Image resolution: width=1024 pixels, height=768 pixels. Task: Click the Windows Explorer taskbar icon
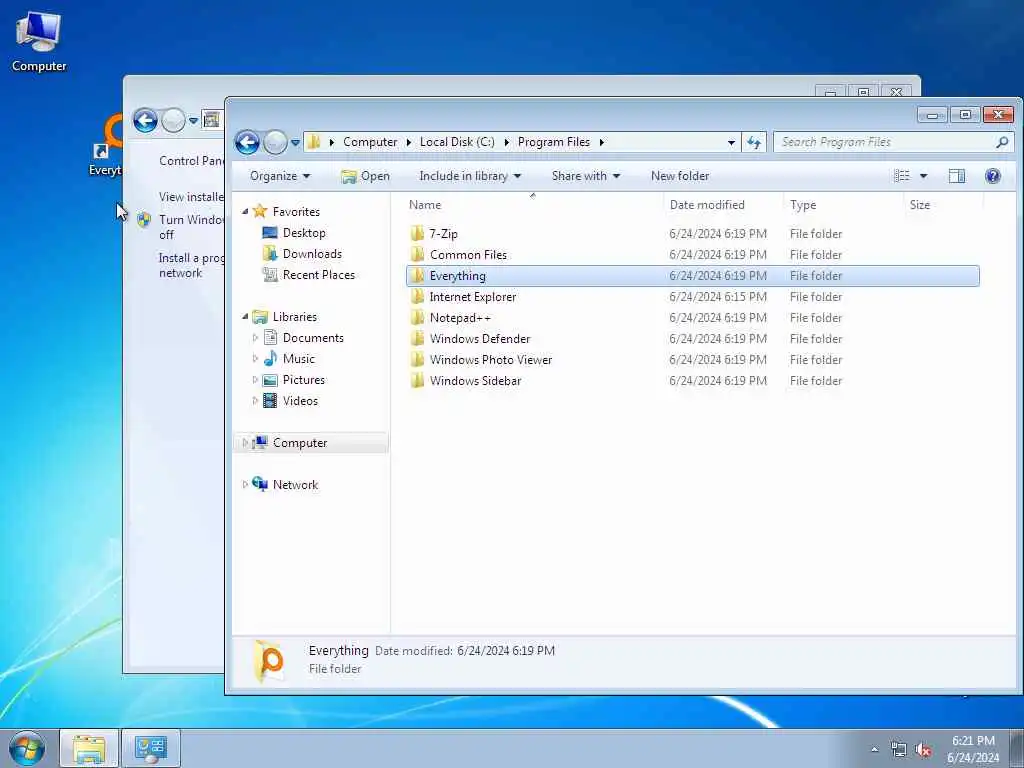(x=89, y=749)
